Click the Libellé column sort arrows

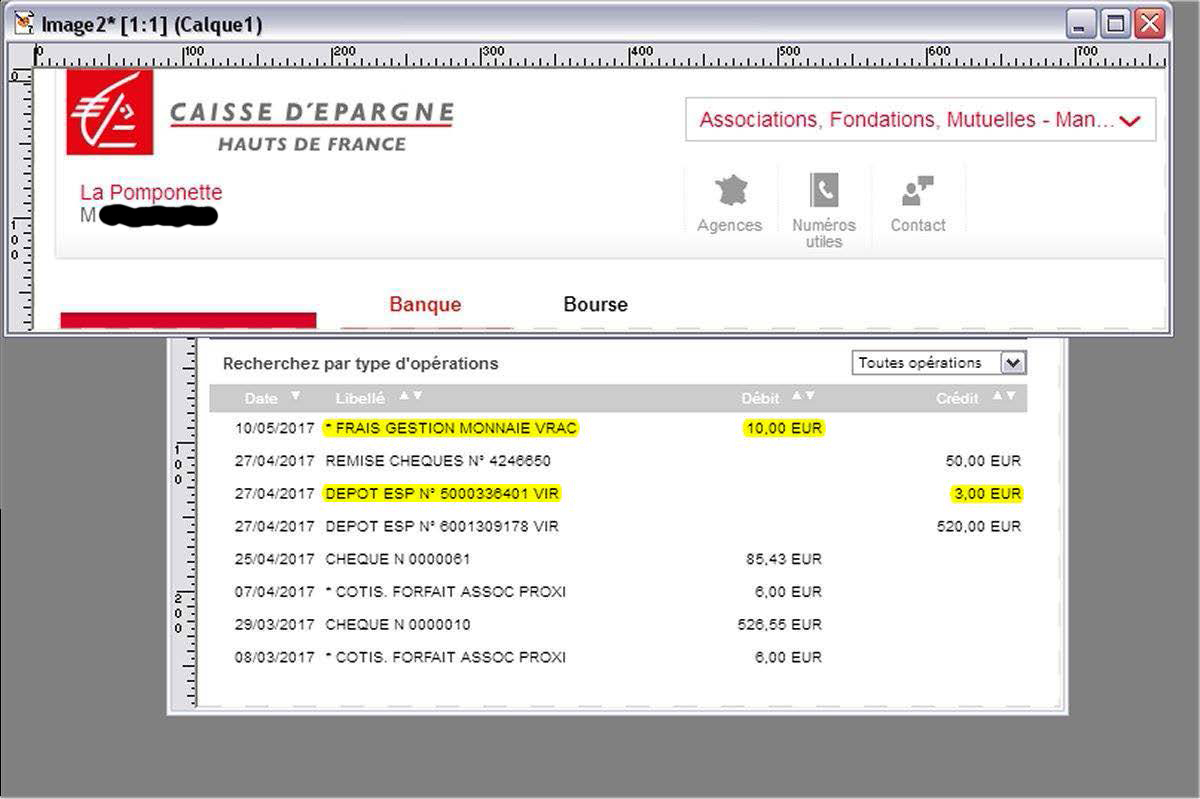point(410,396)
